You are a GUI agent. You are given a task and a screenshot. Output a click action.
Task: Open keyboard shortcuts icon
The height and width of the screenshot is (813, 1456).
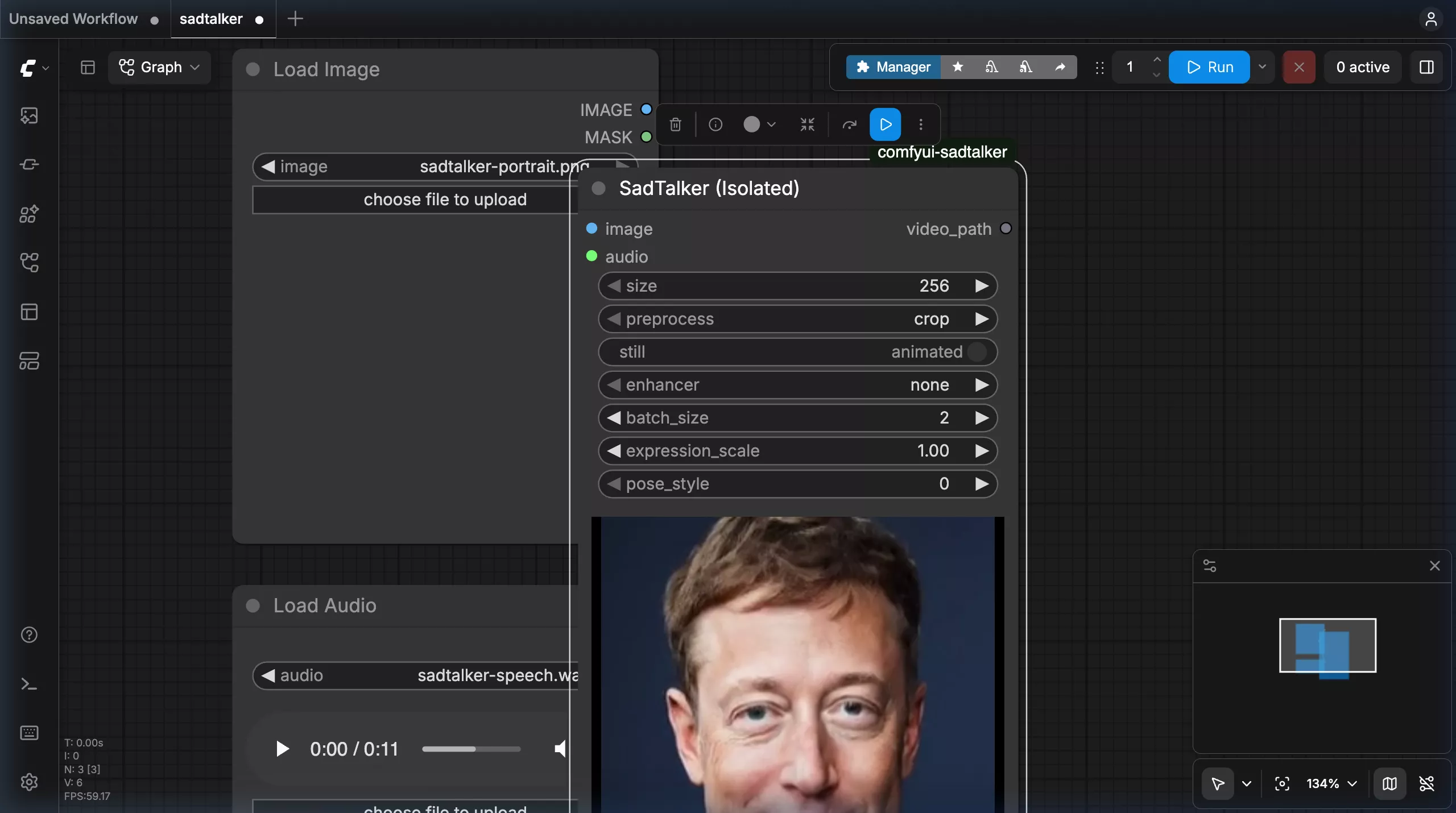pyautogui.click(x=29, y=732)
